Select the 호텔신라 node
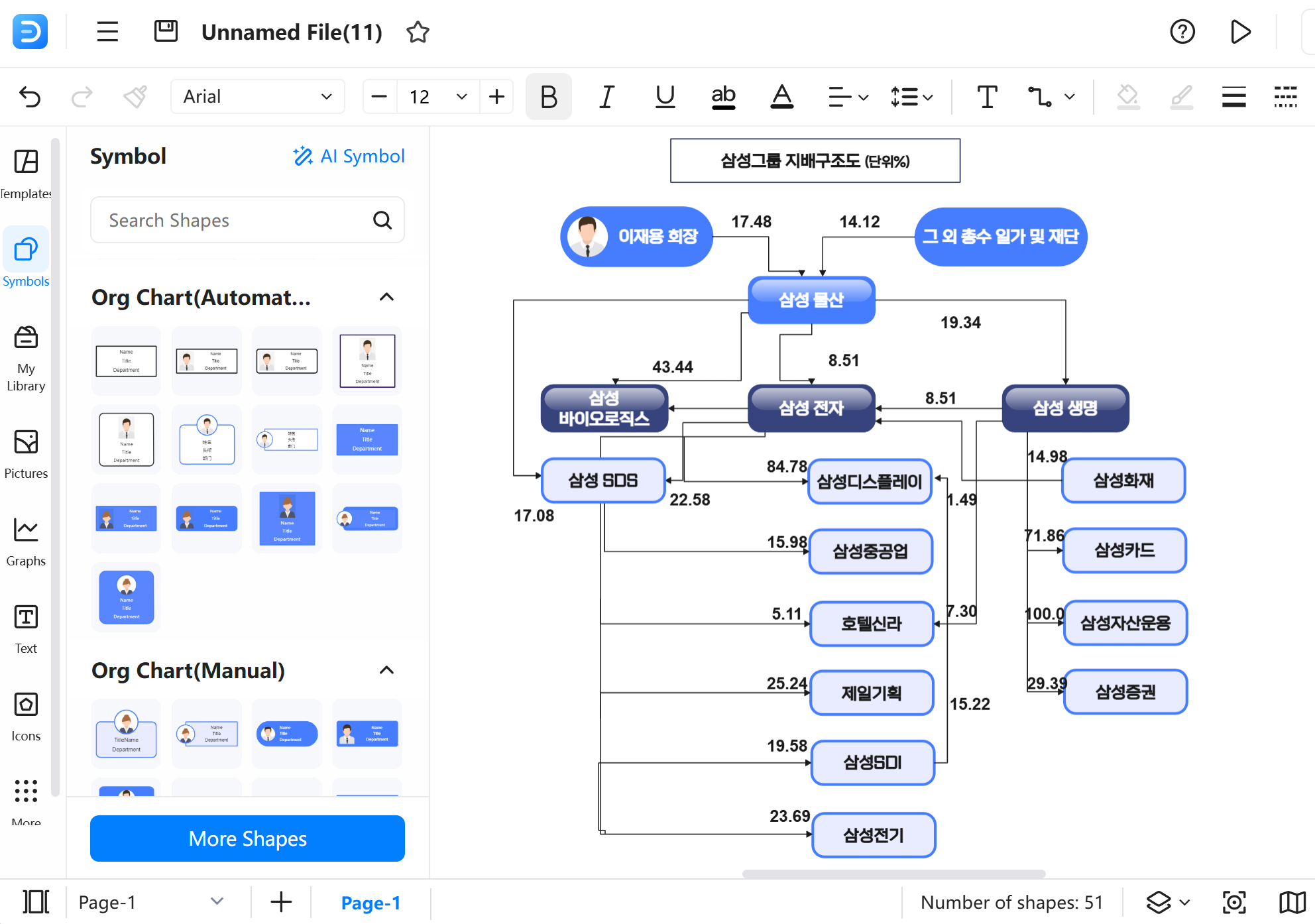 pyautogui.click(x=872, y=624)
